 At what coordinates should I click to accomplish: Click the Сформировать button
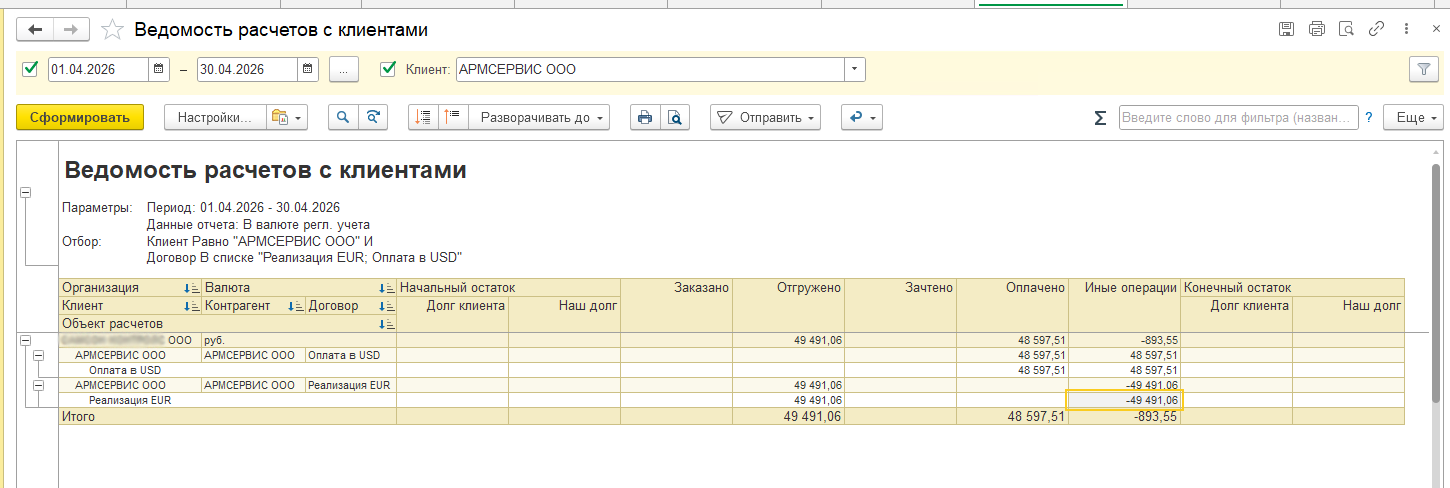(x=80, y=118)
